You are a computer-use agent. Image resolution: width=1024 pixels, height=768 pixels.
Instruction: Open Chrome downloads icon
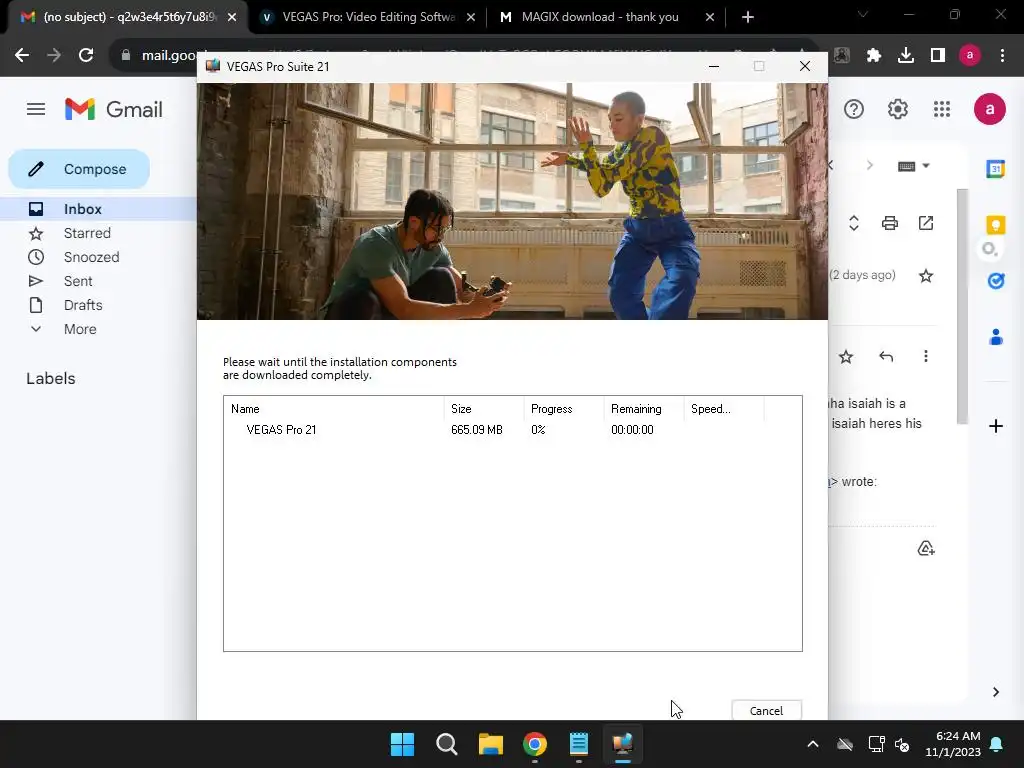(906, 56)
